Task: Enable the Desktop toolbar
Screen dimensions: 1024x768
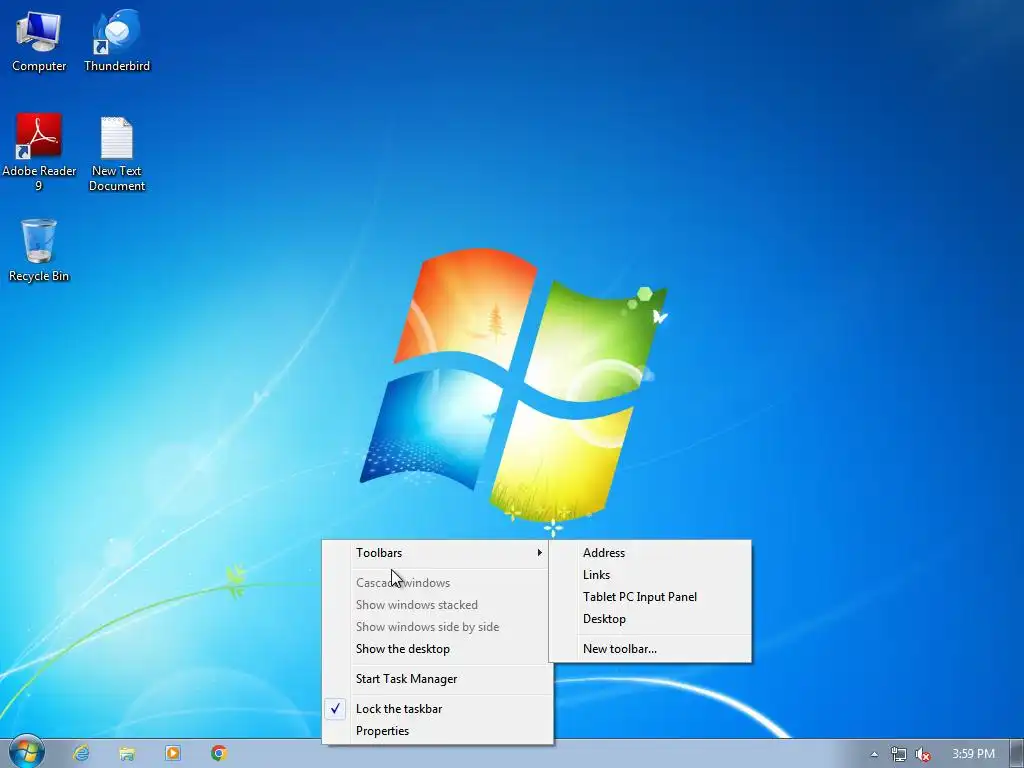Action: click(x=650, y=618)
